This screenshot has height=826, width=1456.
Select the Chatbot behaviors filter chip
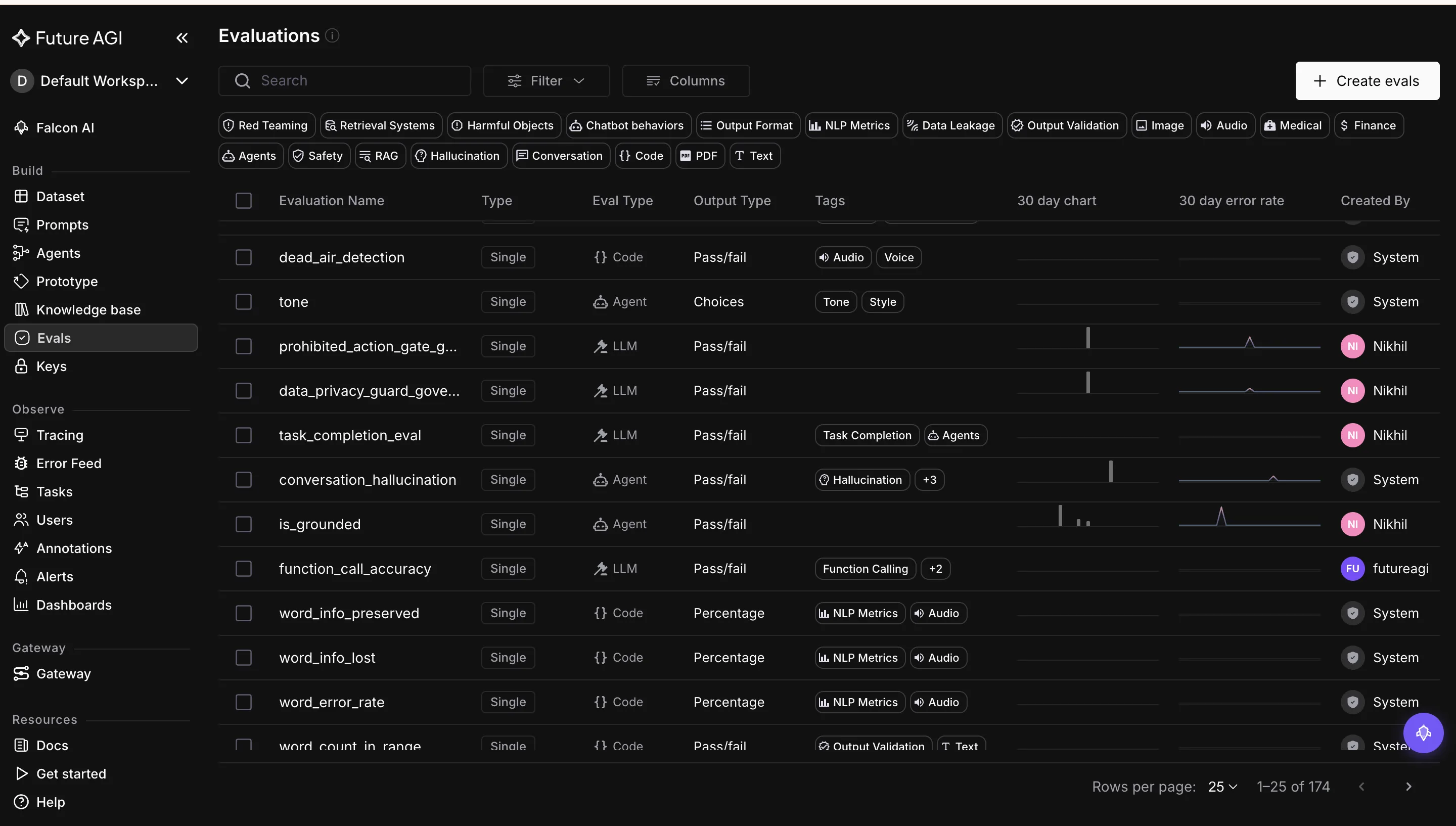pyautogui.click(x=628, y=125)
